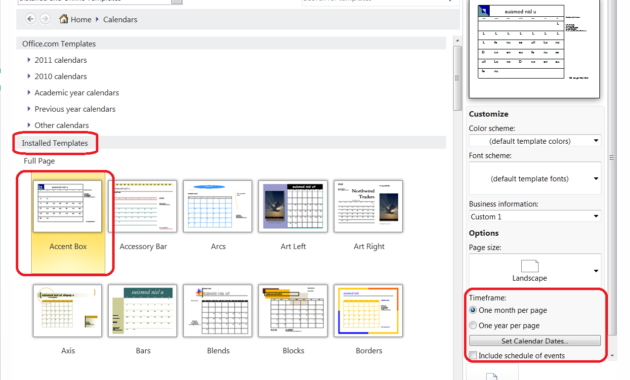Go to Home in the breadcrumb

tap(81, 19)
